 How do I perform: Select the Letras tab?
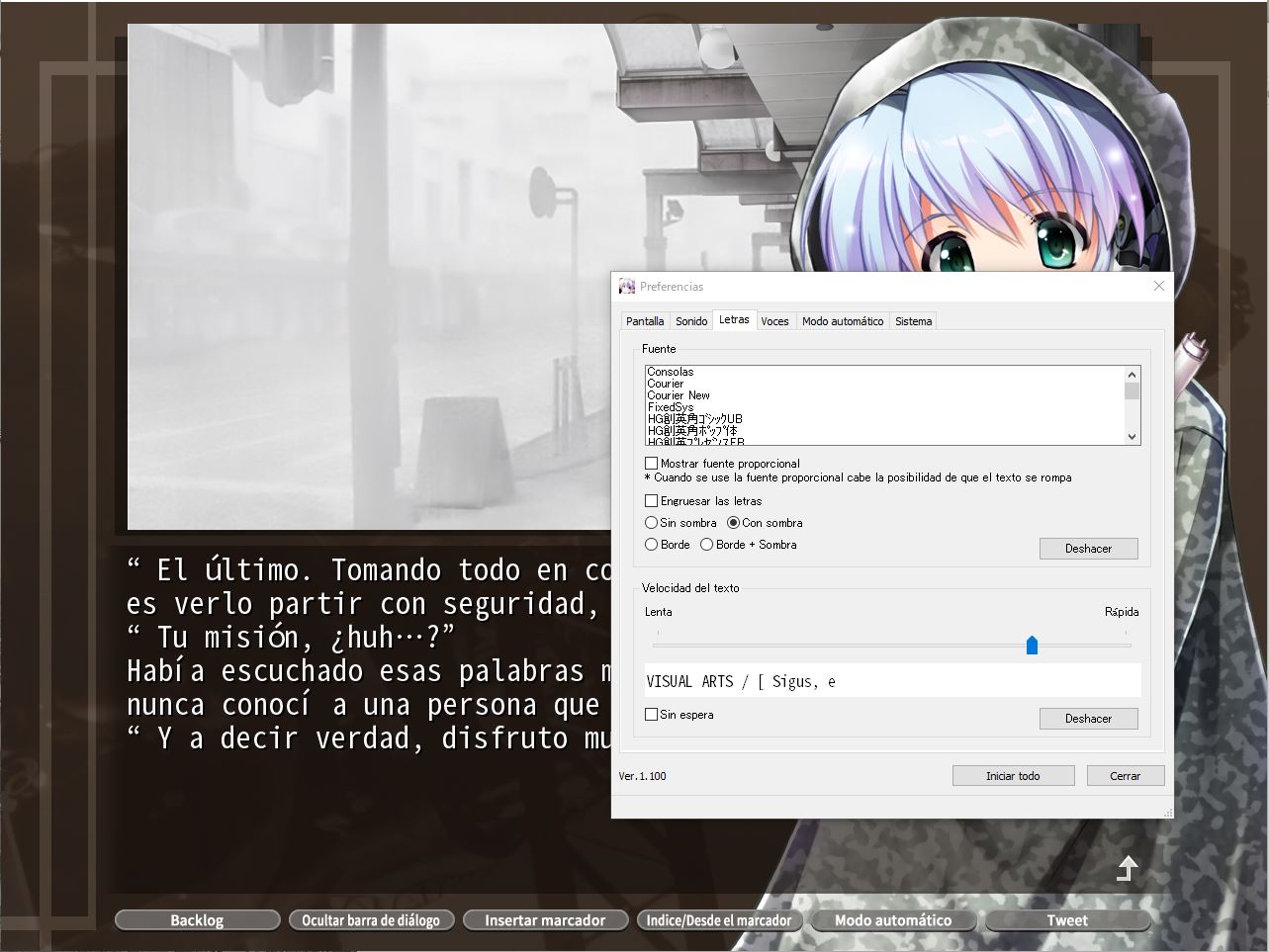pos(734,319)
